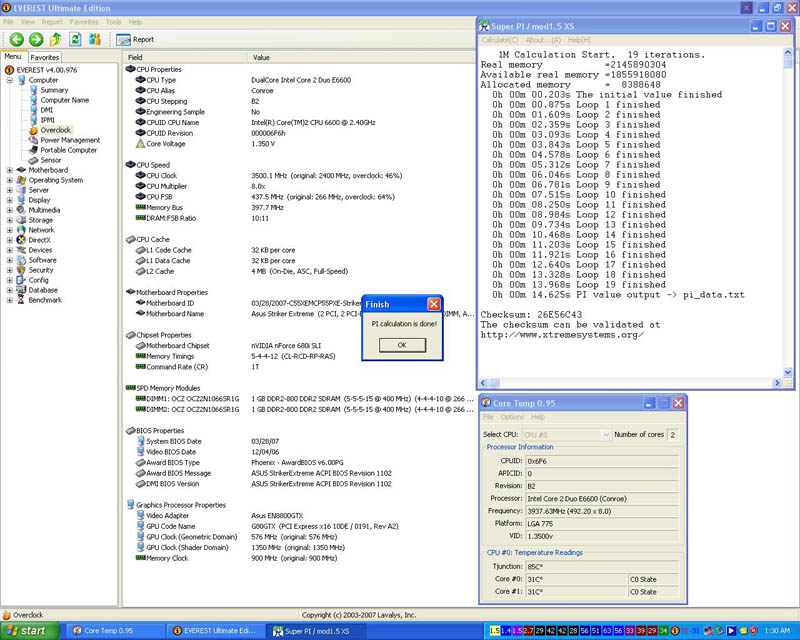The height and width of the screenshot is (640, 800).
Task: Select the Software category in the tree
Action: [42, 260]
